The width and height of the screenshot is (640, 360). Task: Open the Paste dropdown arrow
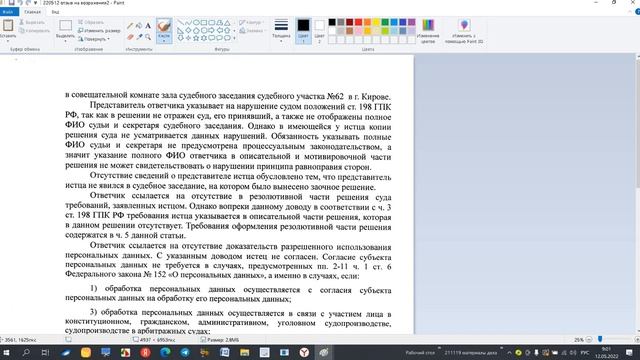[x=8, y=41]
